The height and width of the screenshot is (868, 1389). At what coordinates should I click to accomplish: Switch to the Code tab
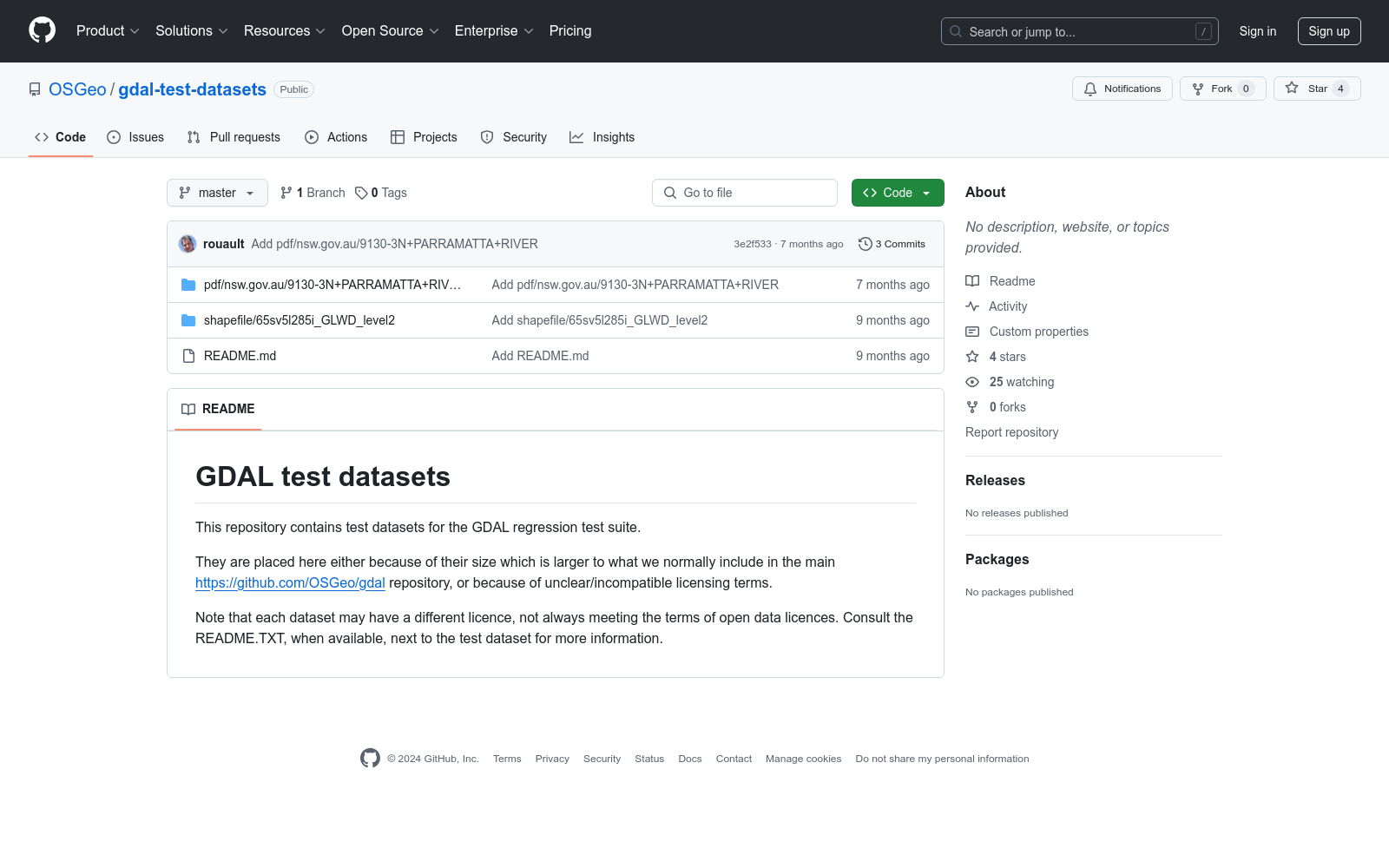61,137
